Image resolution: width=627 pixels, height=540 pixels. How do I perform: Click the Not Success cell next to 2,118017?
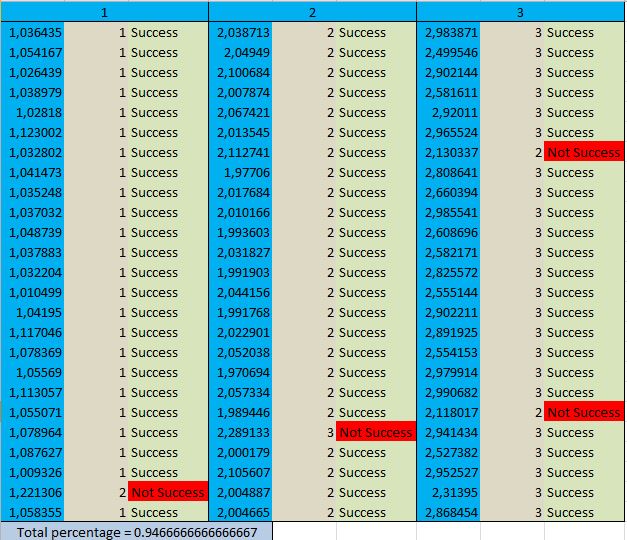tap(583, 412)
